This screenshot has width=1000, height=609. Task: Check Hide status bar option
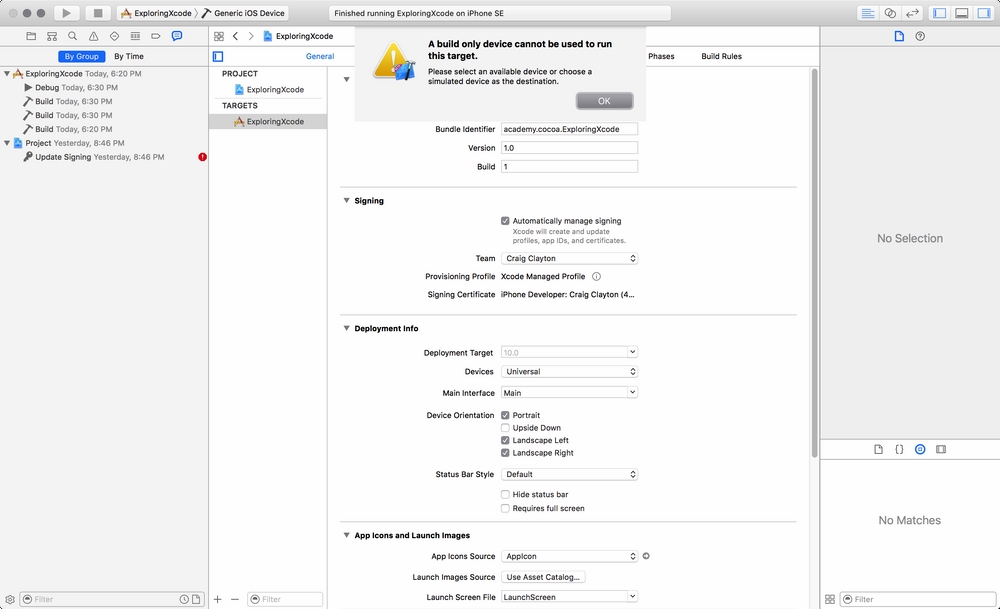coord(505,494)
